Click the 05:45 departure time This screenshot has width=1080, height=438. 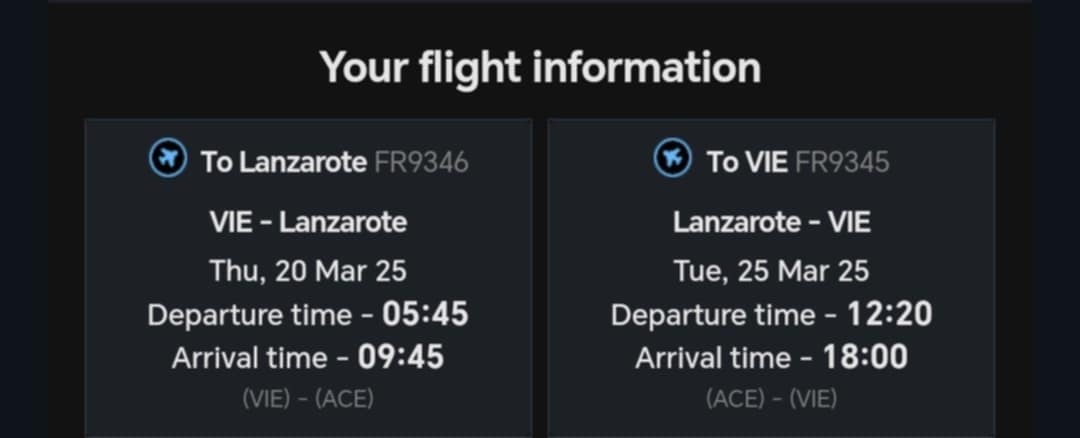(426, 315)
